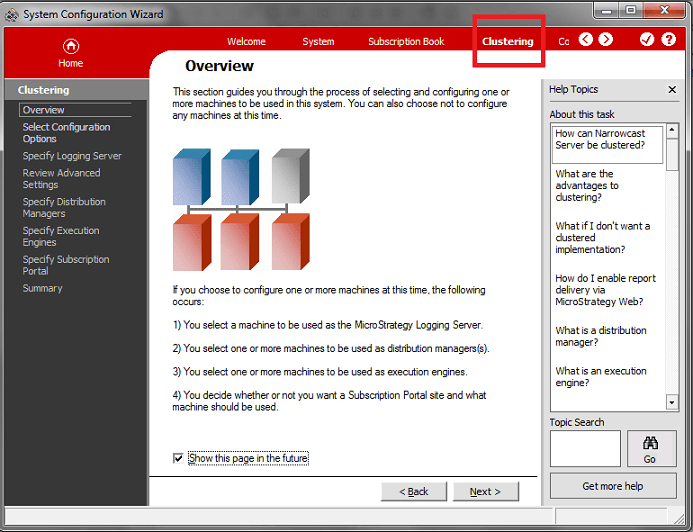Open the Welcome tab
693x532 pixels.
click(246, 42)
